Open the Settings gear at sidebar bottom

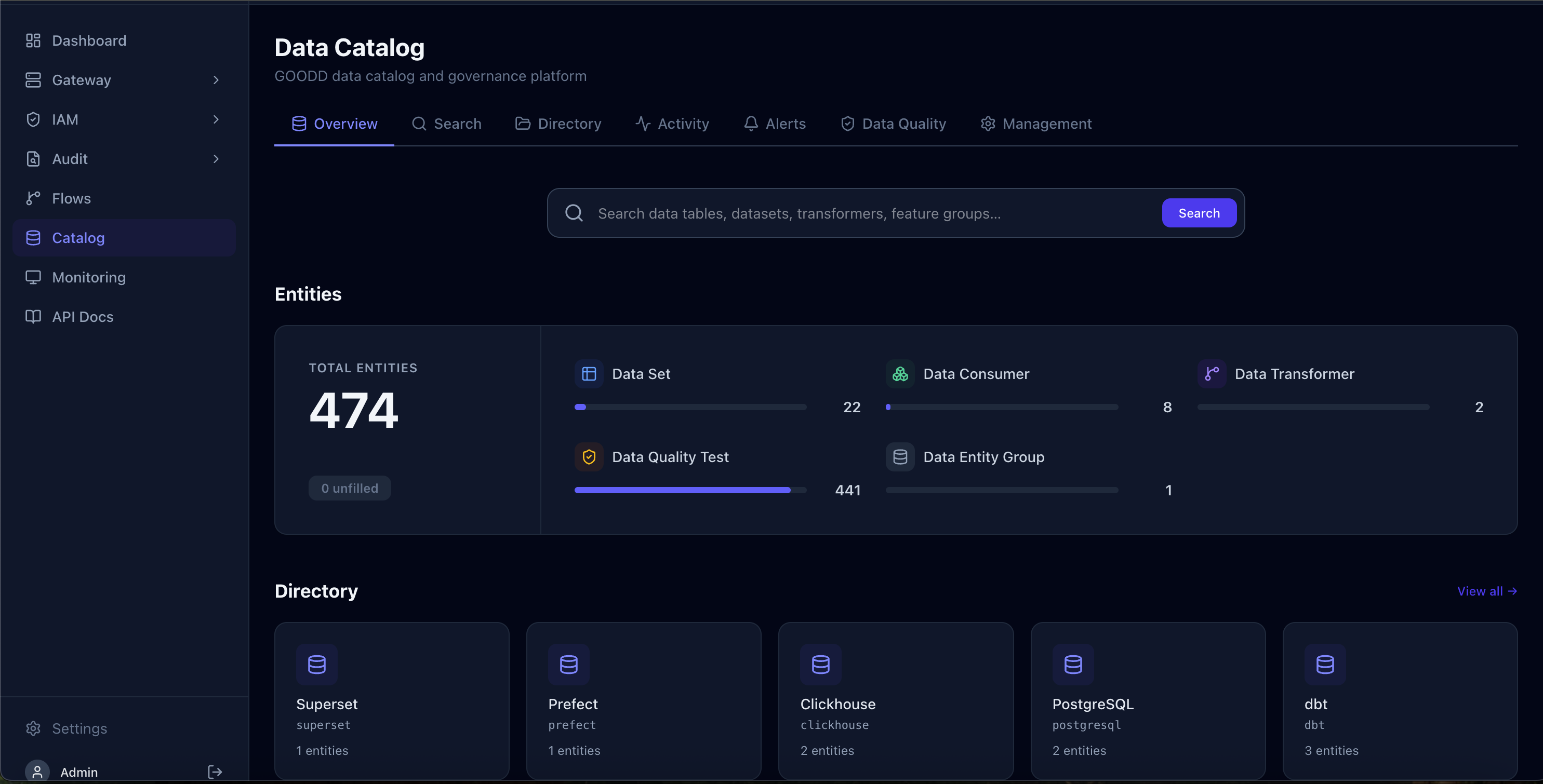tap(33, 728)
